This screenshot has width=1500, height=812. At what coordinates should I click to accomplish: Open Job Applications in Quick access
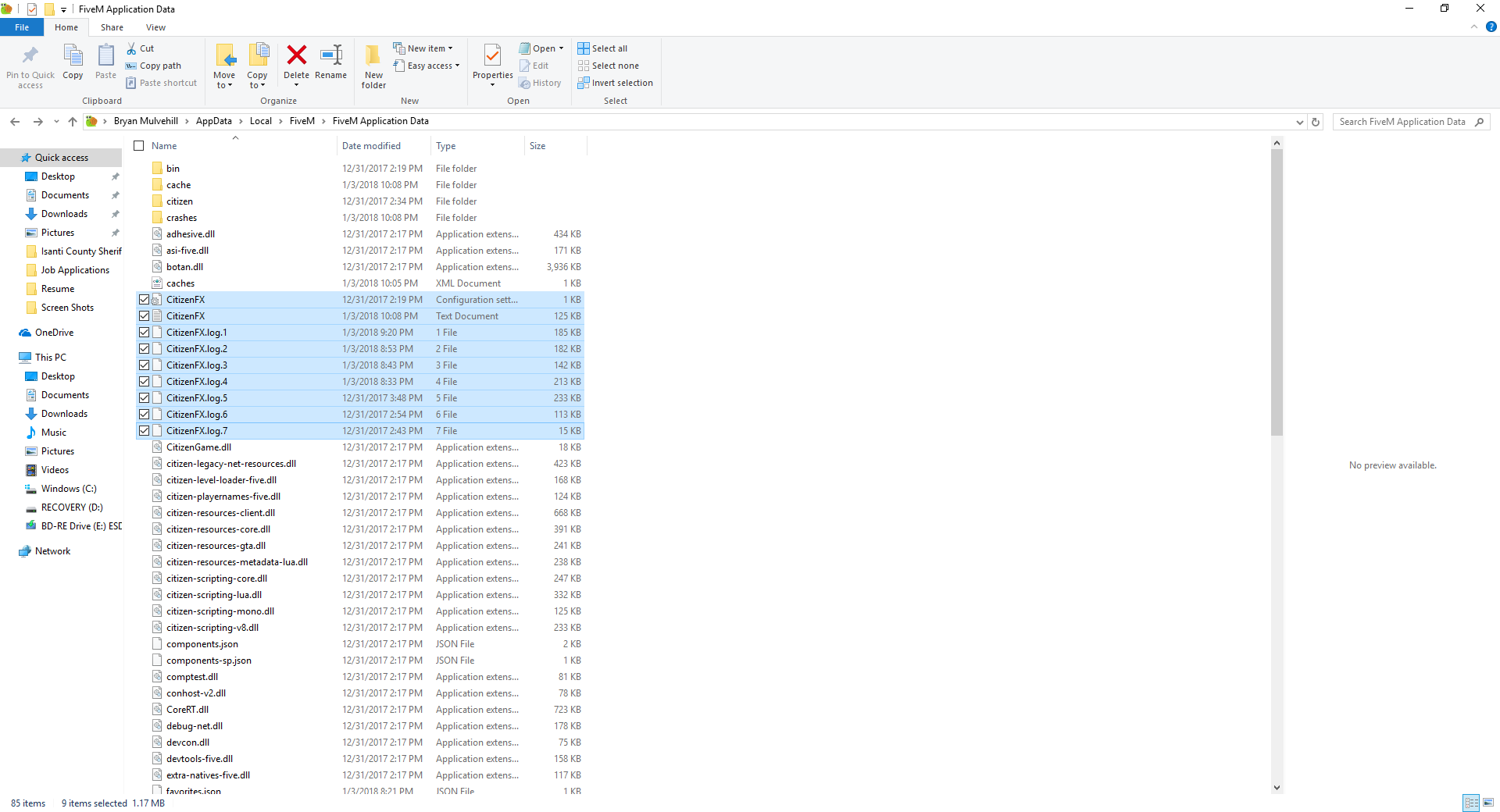point(75,270)
